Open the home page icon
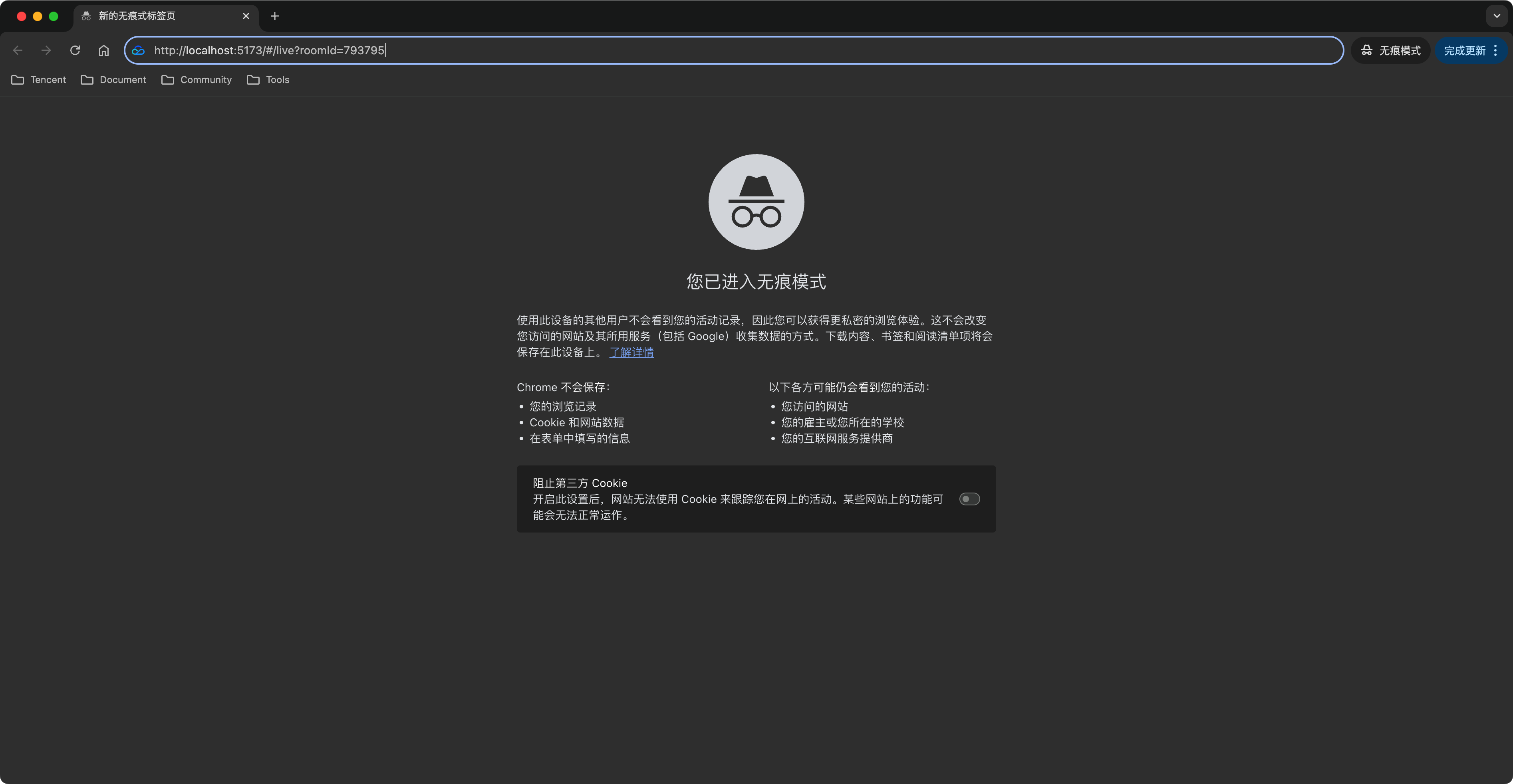The width and height of the screenshot is (1513, 784). click(103, 50)
